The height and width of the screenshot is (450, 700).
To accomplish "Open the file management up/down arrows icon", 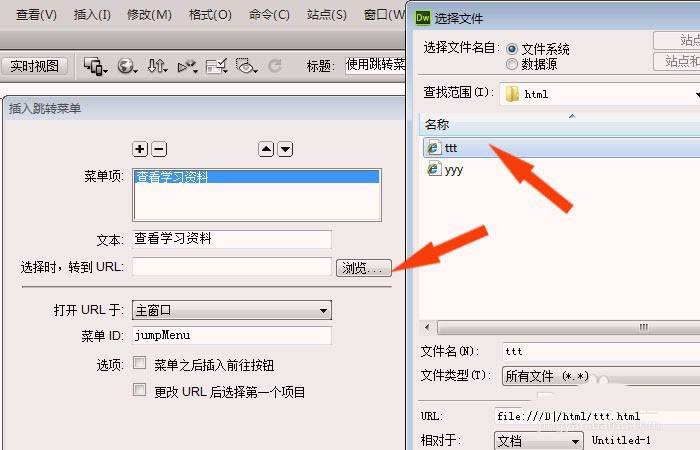I will 157,66.
